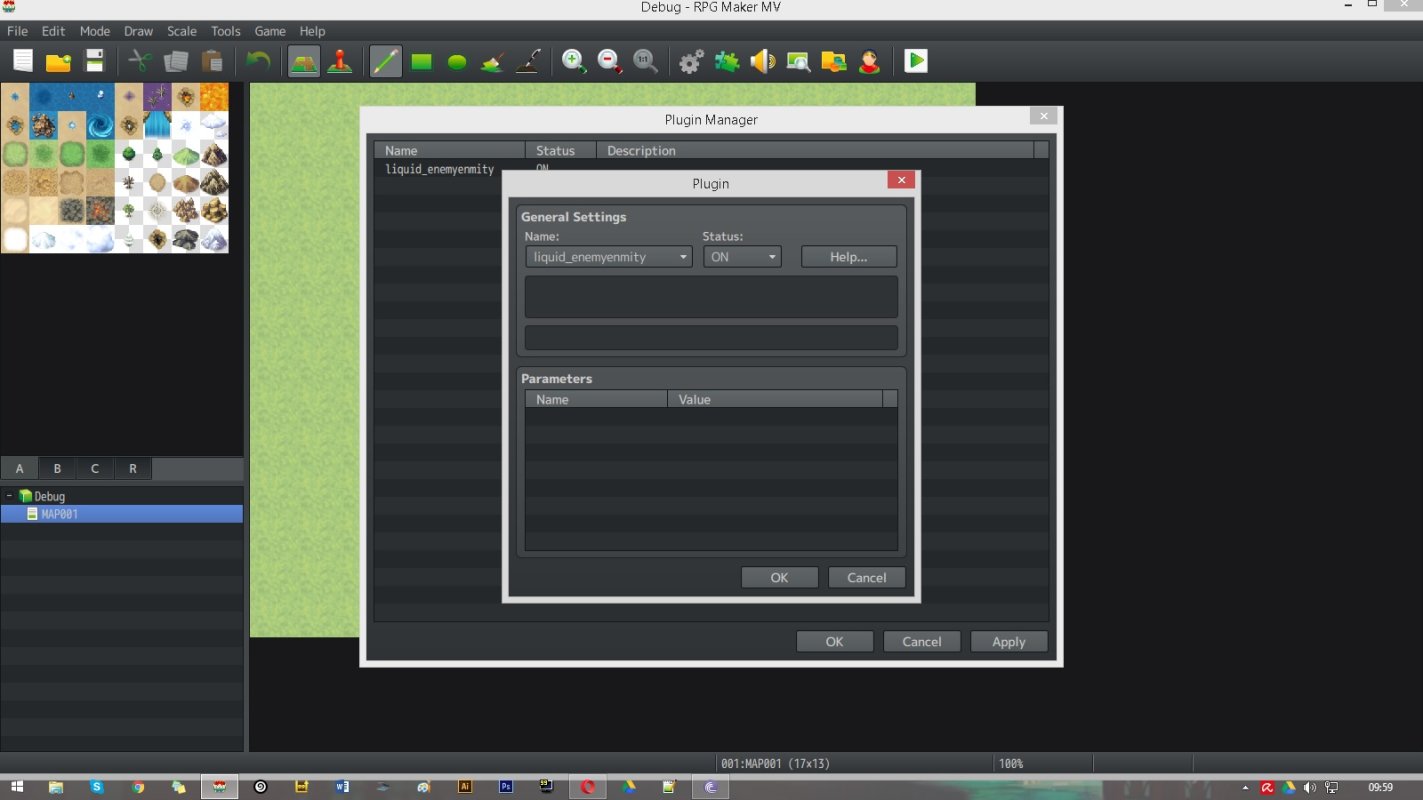This screenshot has width=1423, height=800.
Task: Click the Cut scissors icon
Action: 140,61
